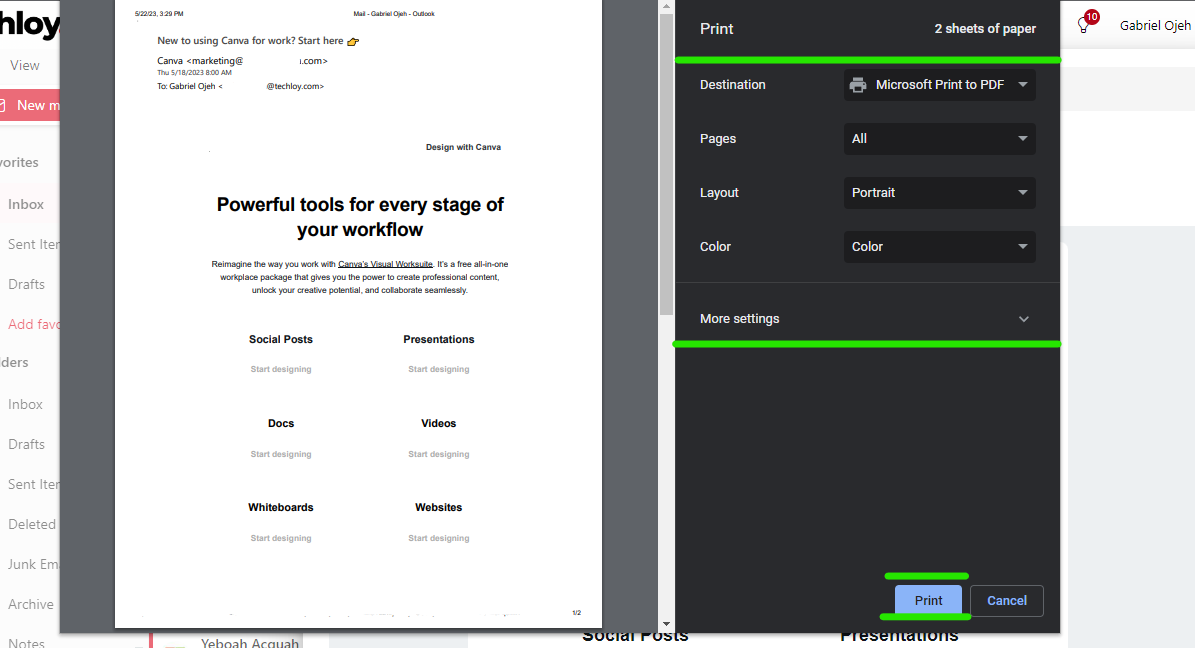1195x648 pixels.
Task: Click the printer icon in Destination field
Action: click(858, 85)
